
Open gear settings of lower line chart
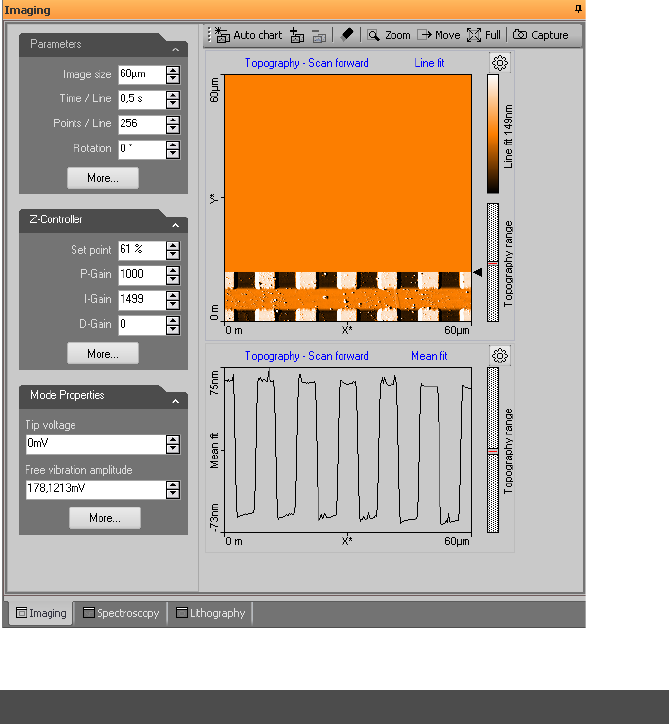(500, 356)
